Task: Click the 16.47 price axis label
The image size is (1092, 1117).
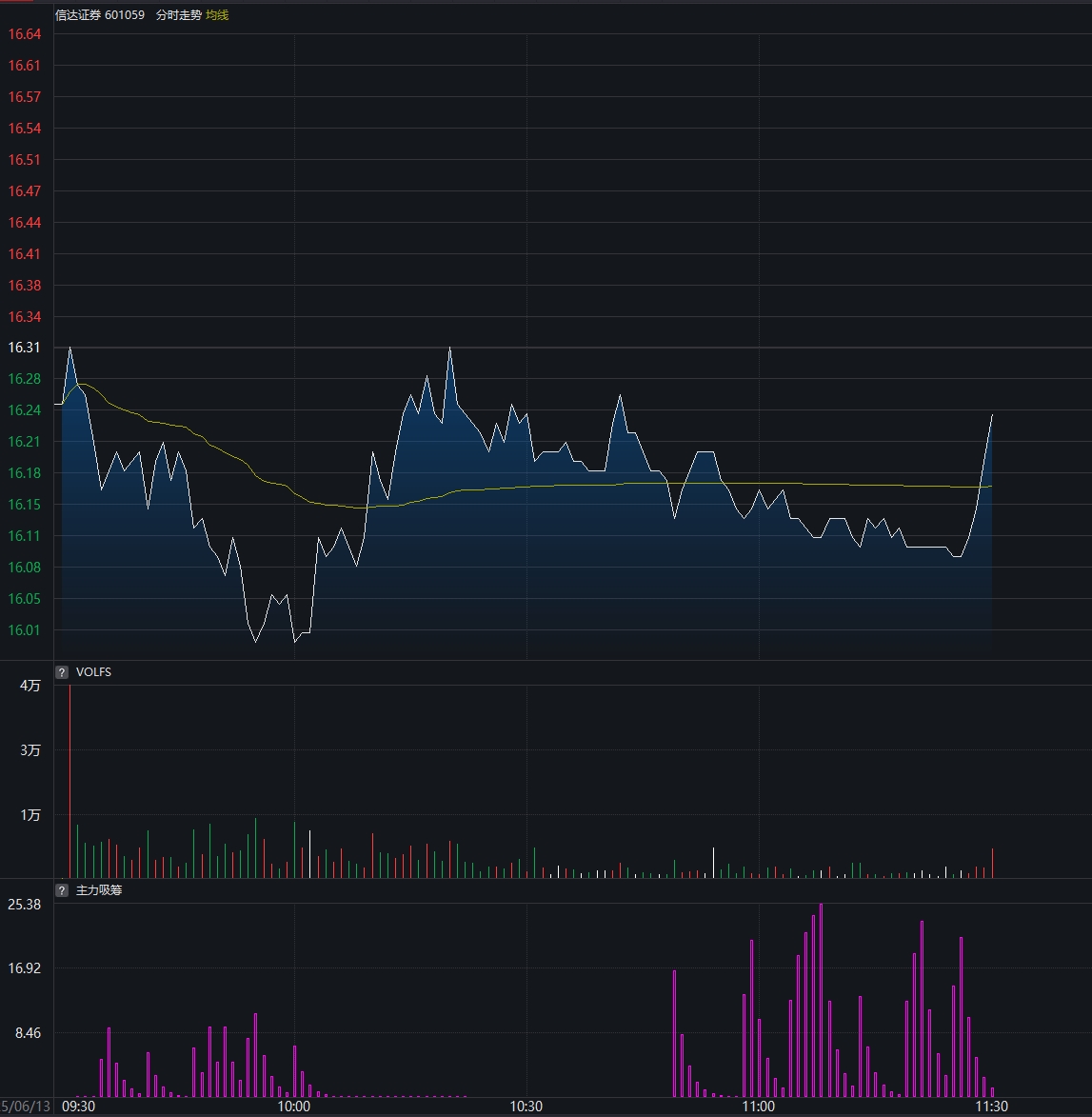Action: (x=24, y=190)
